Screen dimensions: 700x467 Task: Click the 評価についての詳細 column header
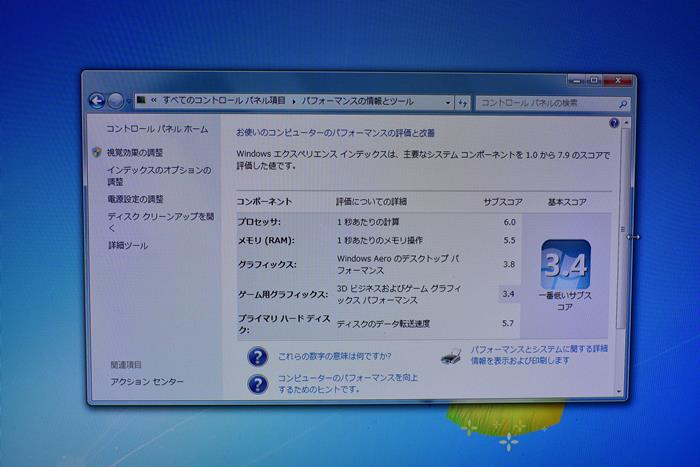(371, 202)
